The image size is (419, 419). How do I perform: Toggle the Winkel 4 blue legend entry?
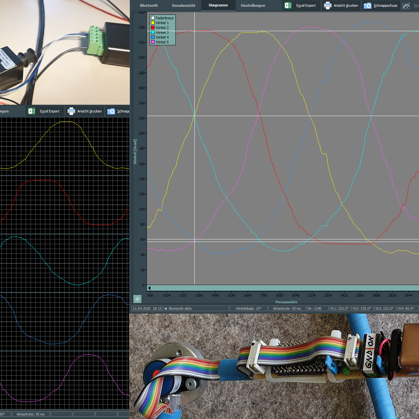click(x=160, y=37)
